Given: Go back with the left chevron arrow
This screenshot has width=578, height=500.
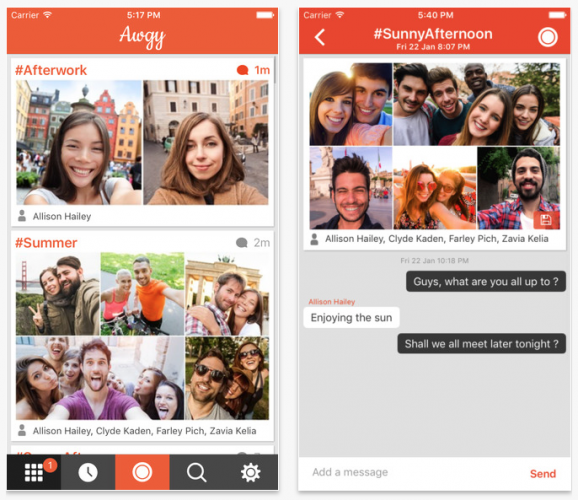Looking at the screenshot, I should click(320, 37).
